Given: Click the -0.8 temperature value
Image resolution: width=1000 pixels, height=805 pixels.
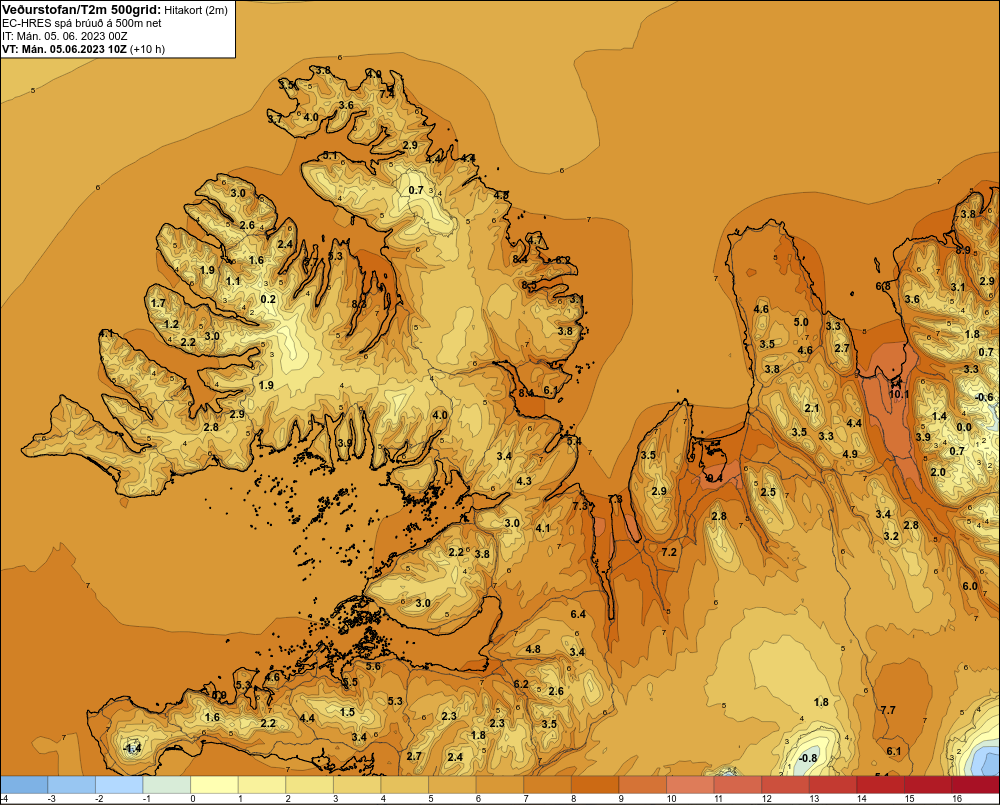Looking at the screenshot, I should point(807,758).
